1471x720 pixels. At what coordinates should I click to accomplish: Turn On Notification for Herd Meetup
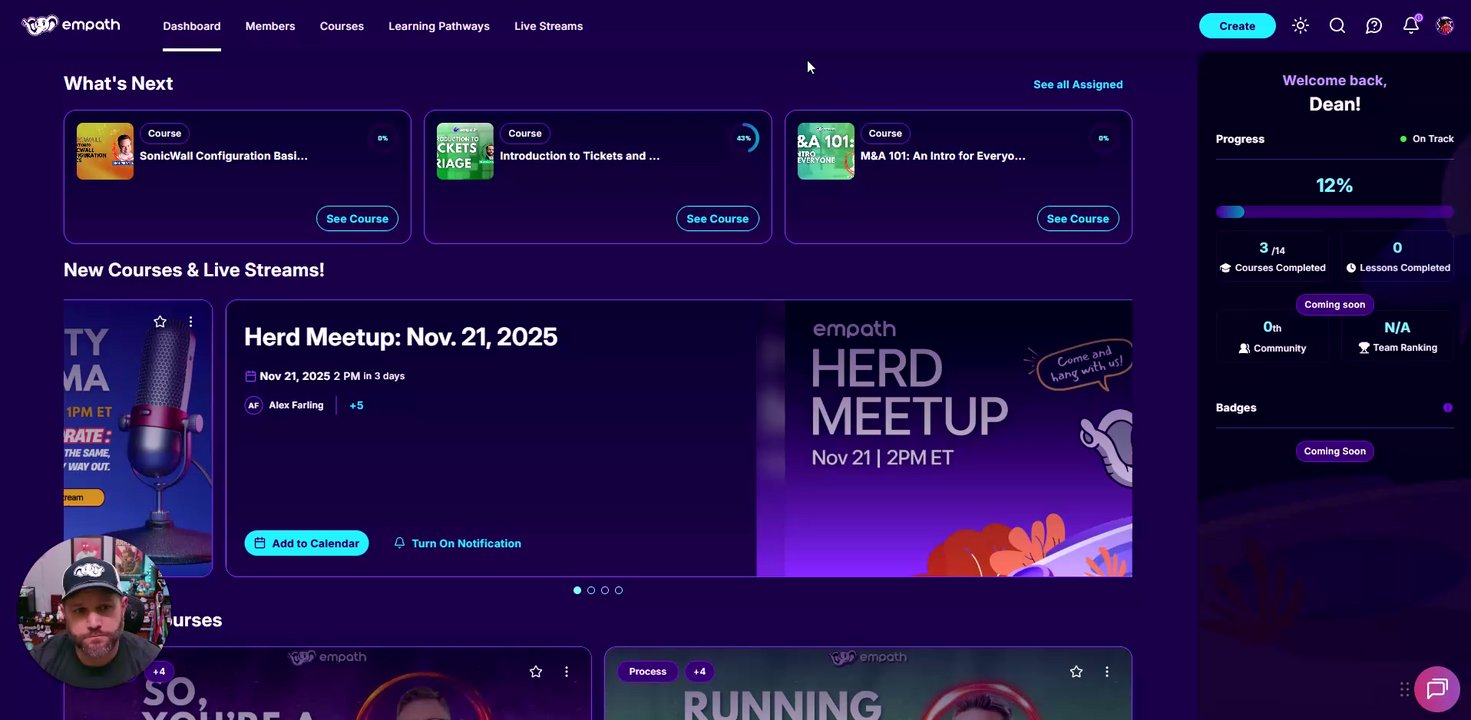(x=458, y=543)
